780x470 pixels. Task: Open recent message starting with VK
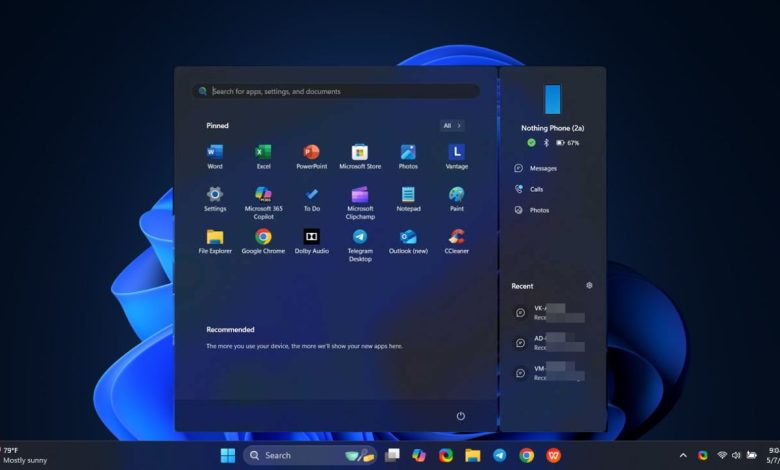pyautogui.click(x=549, y=312)
